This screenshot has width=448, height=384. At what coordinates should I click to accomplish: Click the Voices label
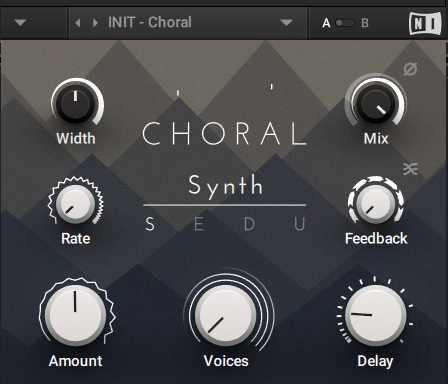[x=226, y=361]
